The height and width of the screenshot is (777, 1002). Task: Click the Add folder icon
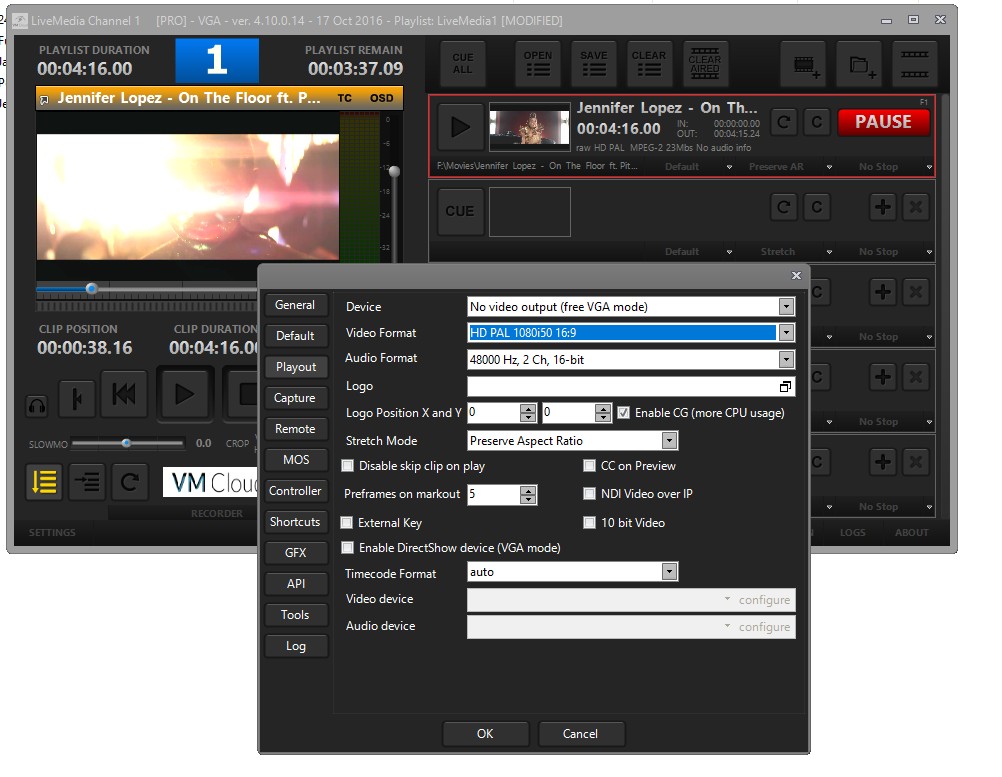tap(859, 65)
